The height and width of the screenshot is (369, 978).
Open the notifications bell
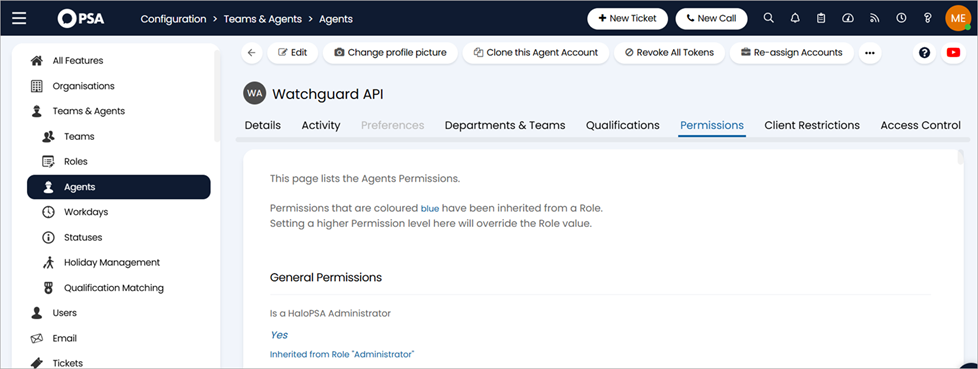click(795, 18)
